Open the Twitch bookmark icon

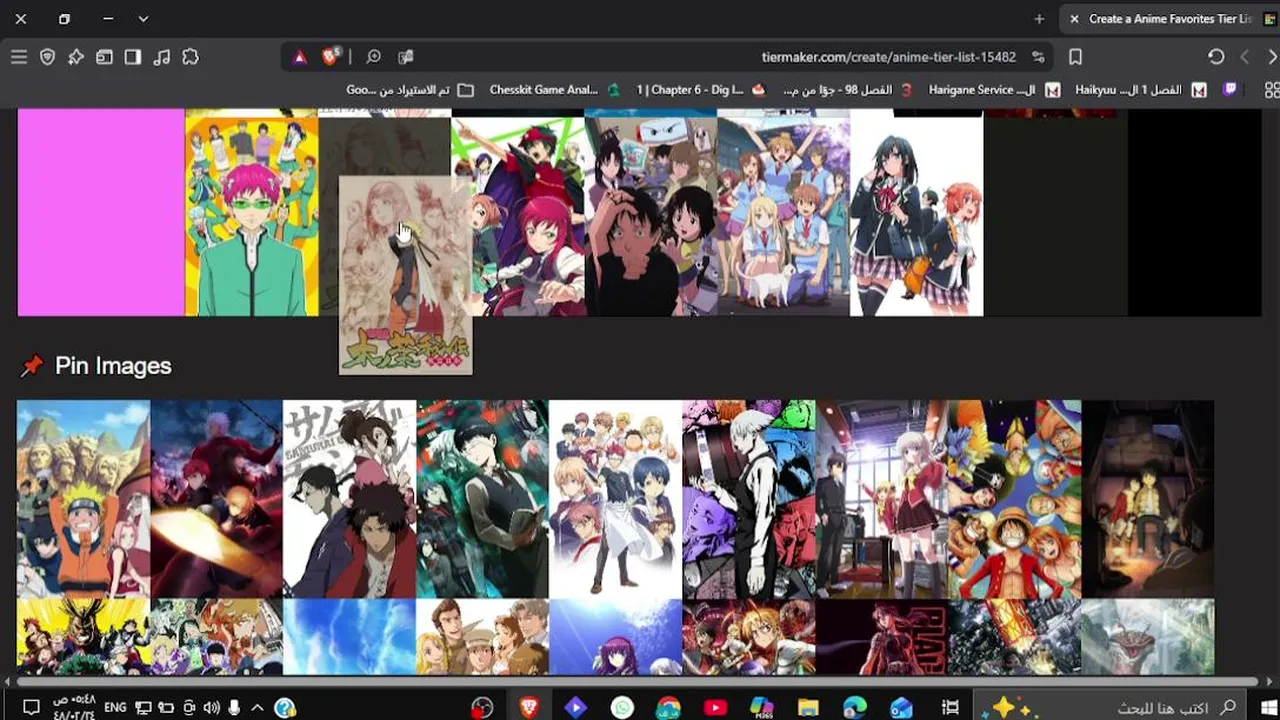[1230, 90]
